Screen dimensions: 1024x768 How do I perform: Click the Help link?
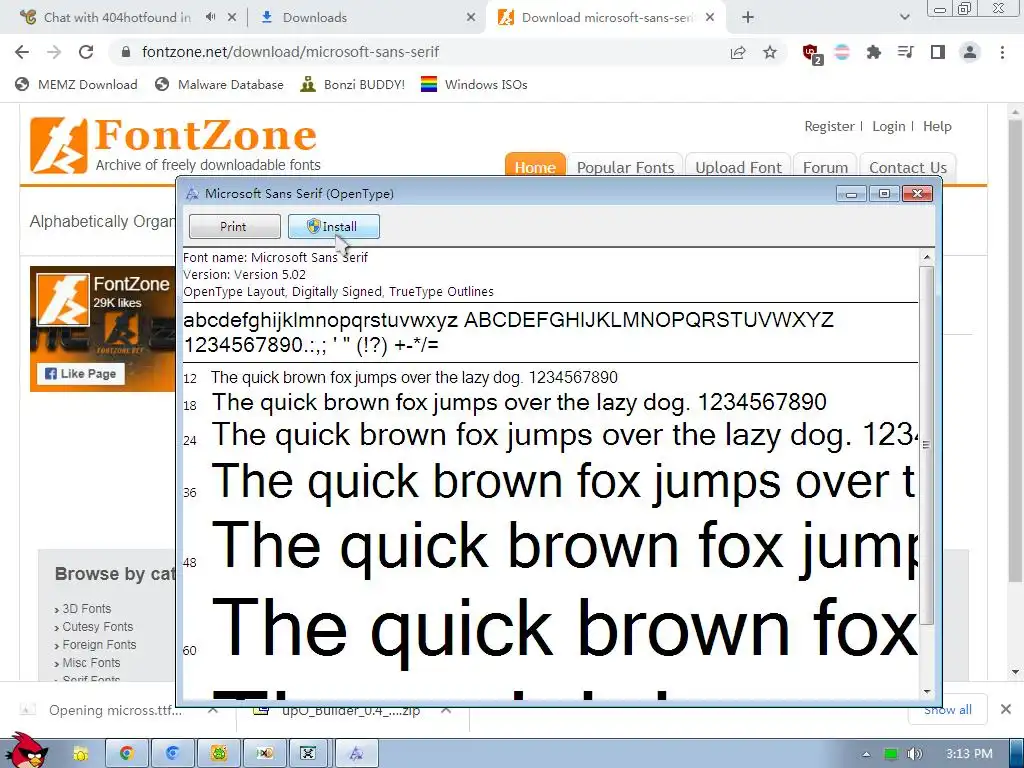(937, 126)
